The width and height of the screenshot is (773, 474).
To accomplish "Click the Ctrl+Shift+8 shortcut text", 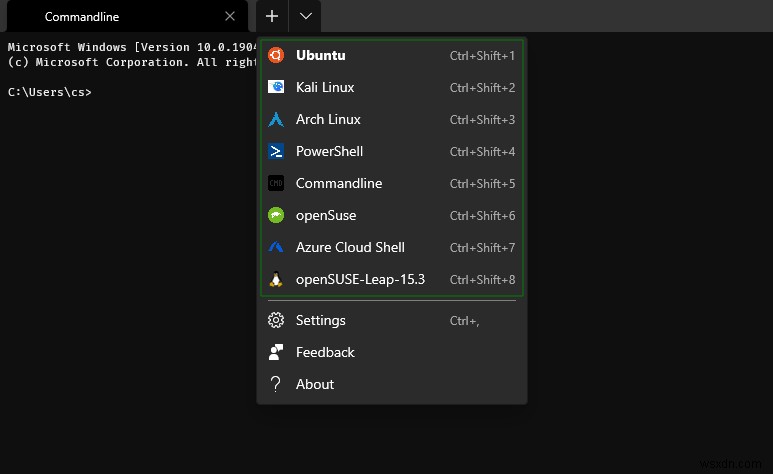I will (x=482, y=280).
